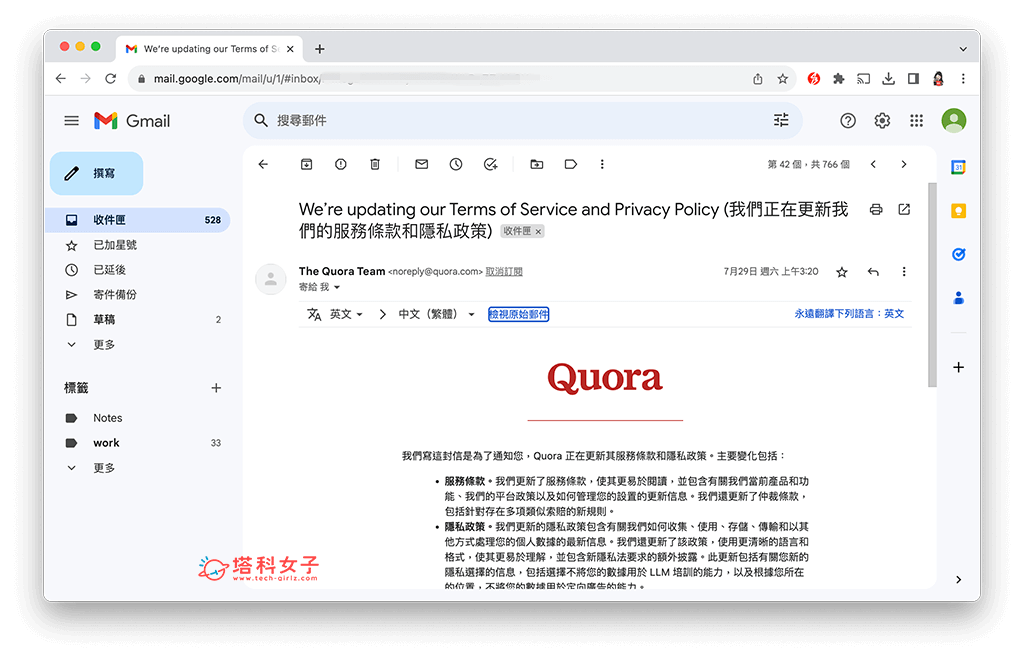Mark email as unread

click(x=422, y=165)
